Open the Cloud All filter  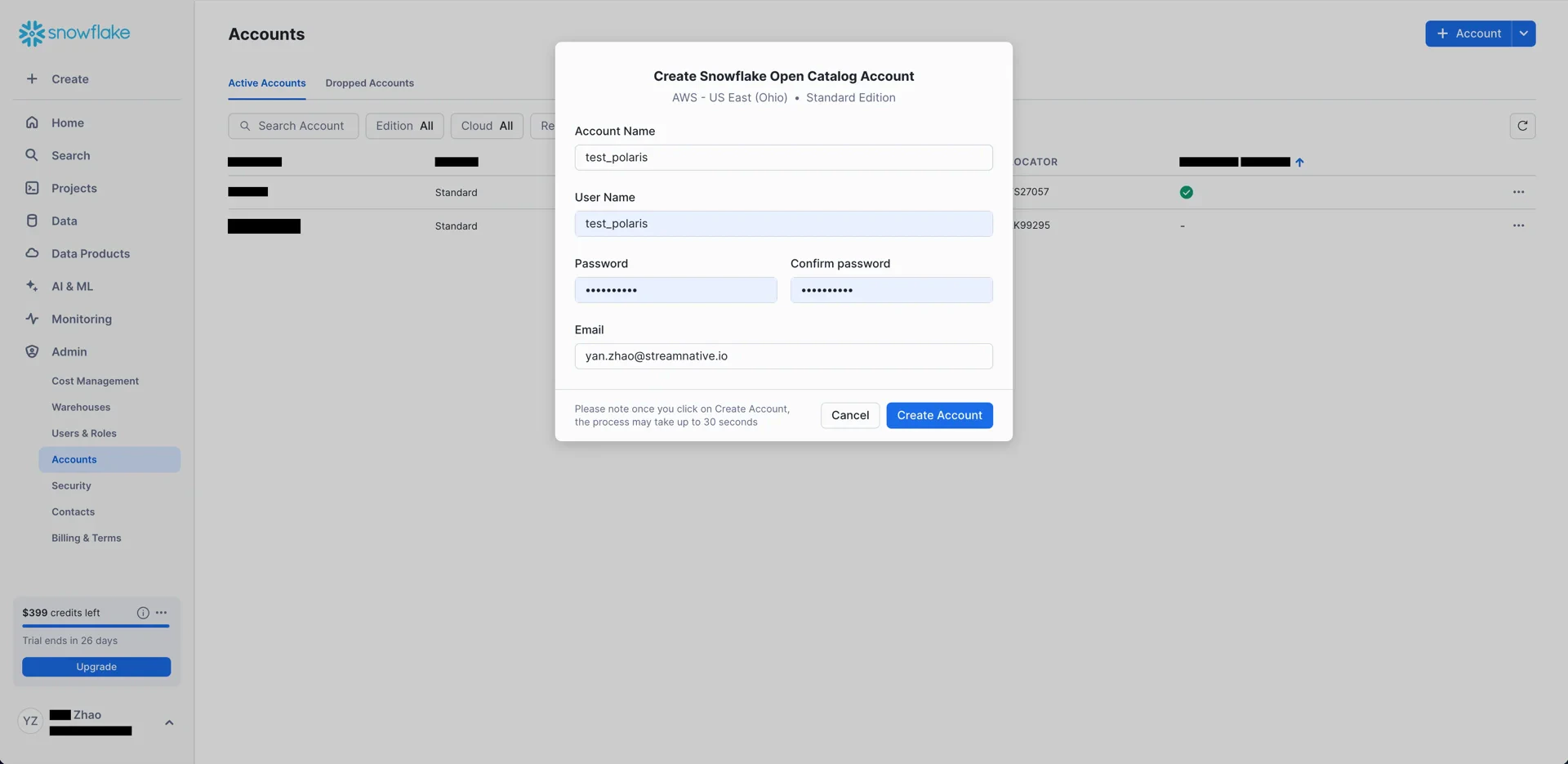tap(487, 126)
